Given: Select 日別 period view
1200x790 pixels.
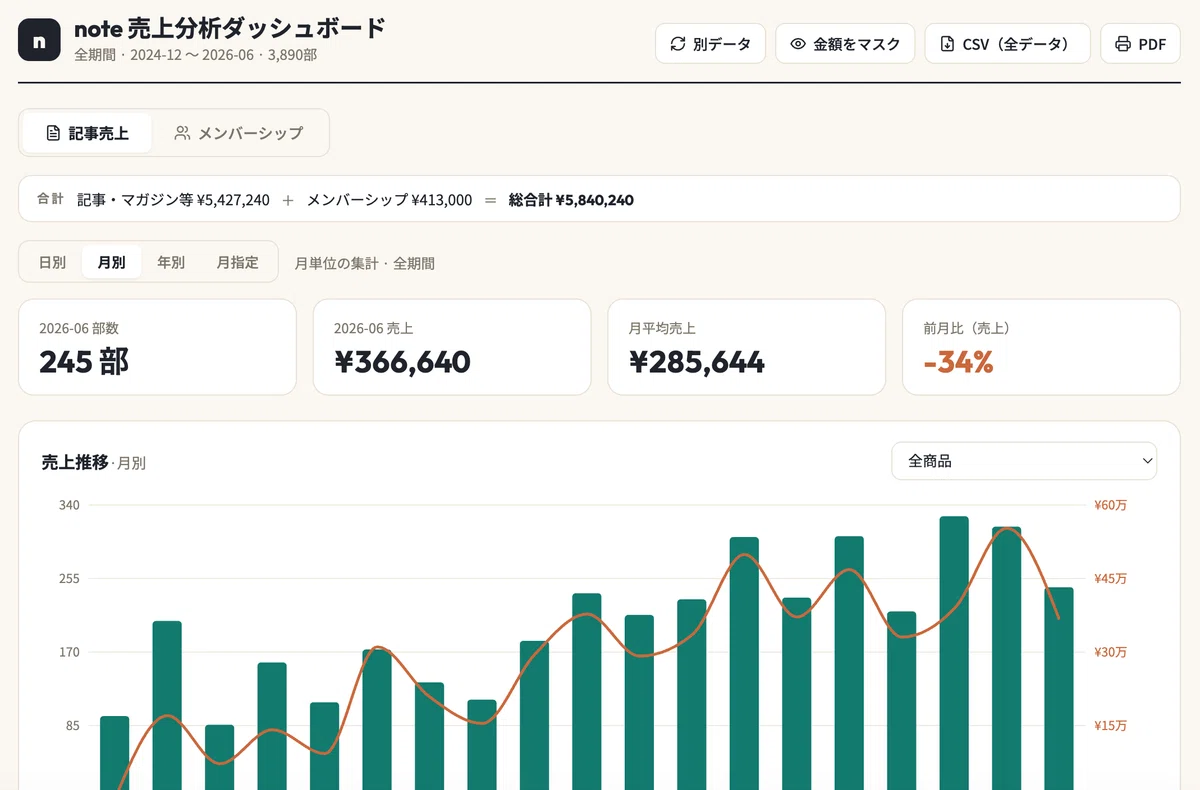Looking at the screenshot, I should [52, 262].
